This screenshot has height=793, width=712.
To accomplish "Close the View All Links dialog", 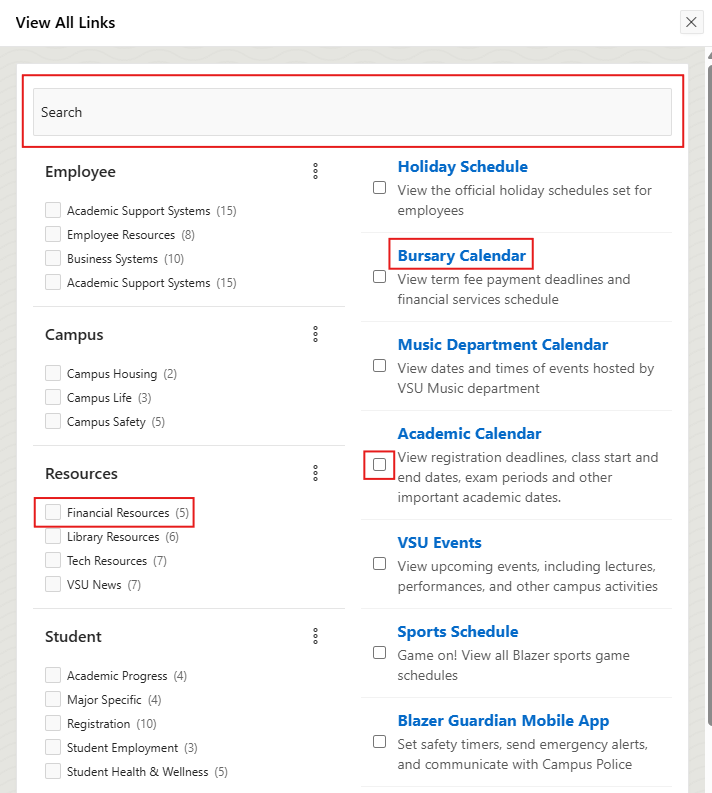I will coord(691,22).
